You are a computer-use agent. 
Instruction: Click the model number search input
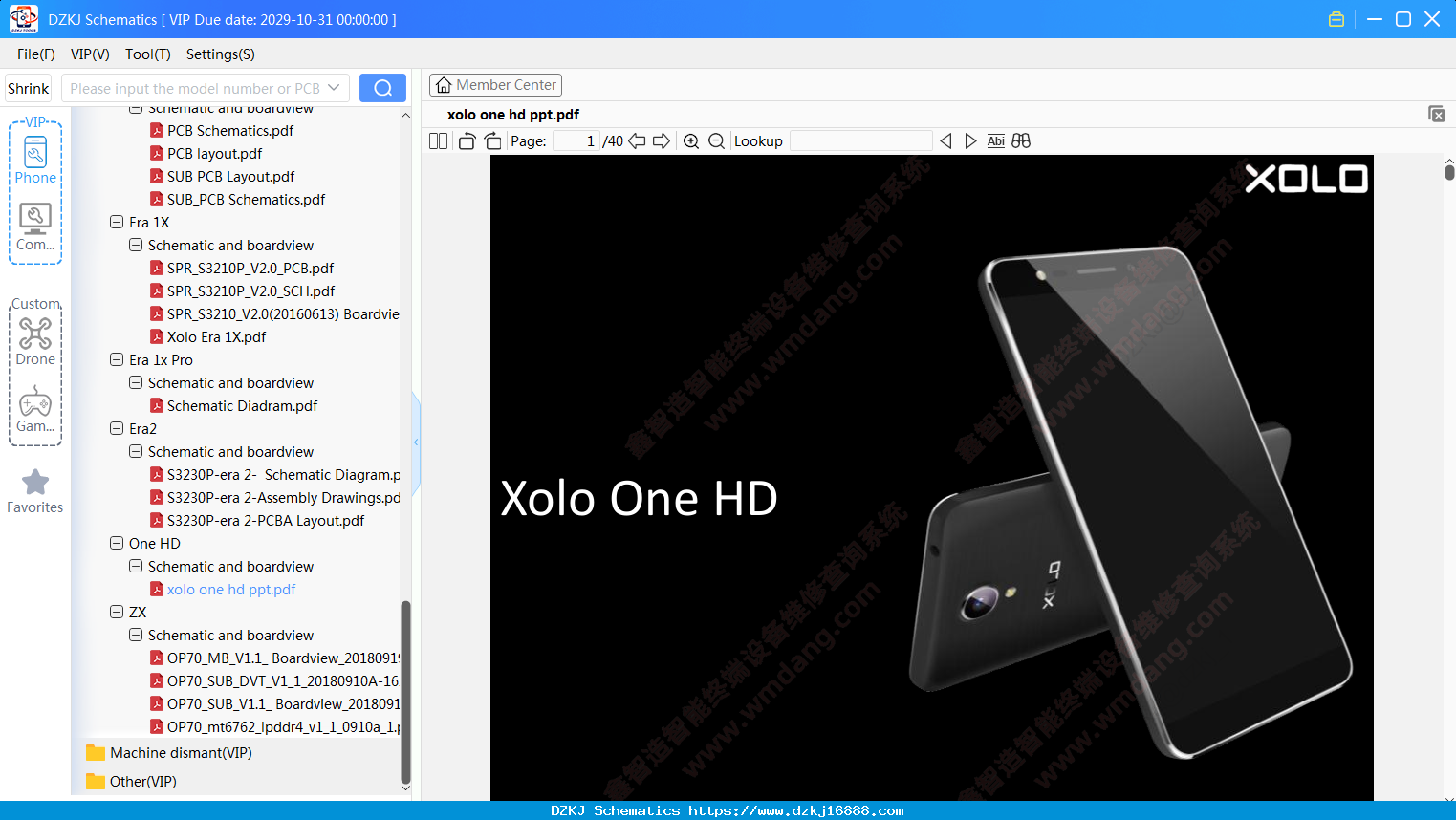tap(194, 88)
